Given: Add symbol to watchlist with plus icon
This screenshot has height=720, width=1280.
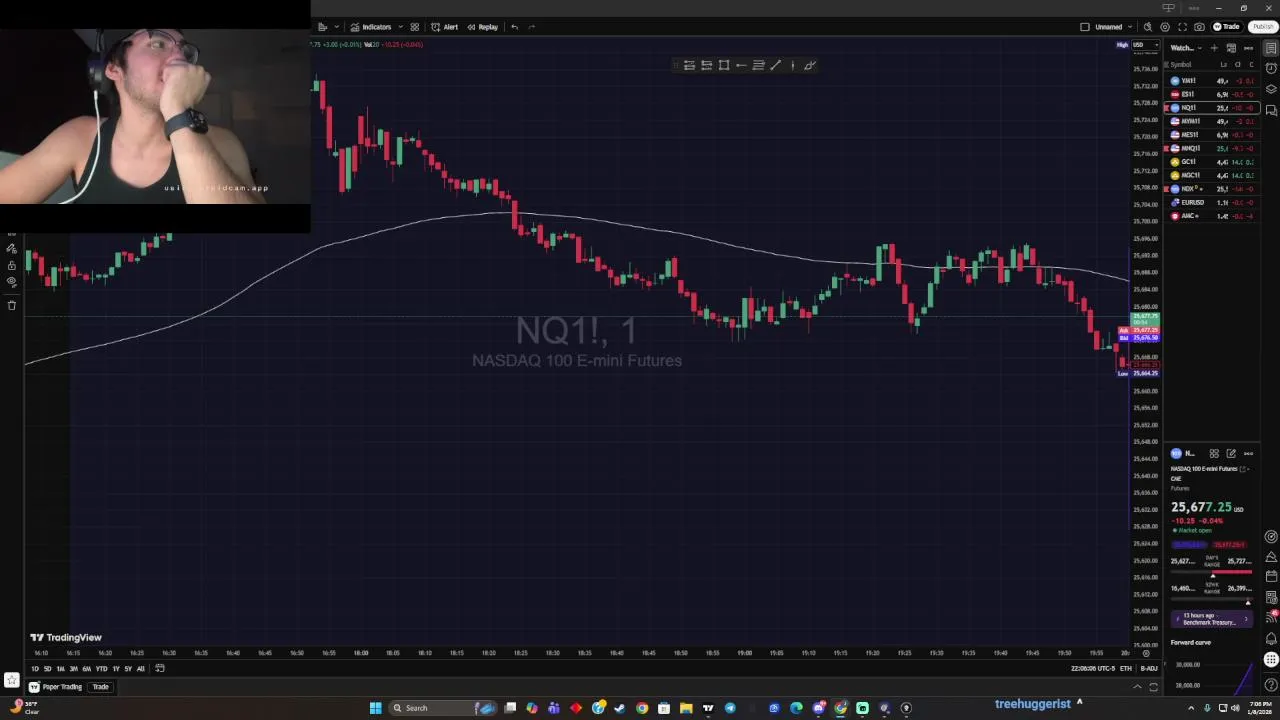Looking at the screenshot, I should click(x=1214, y=48).
